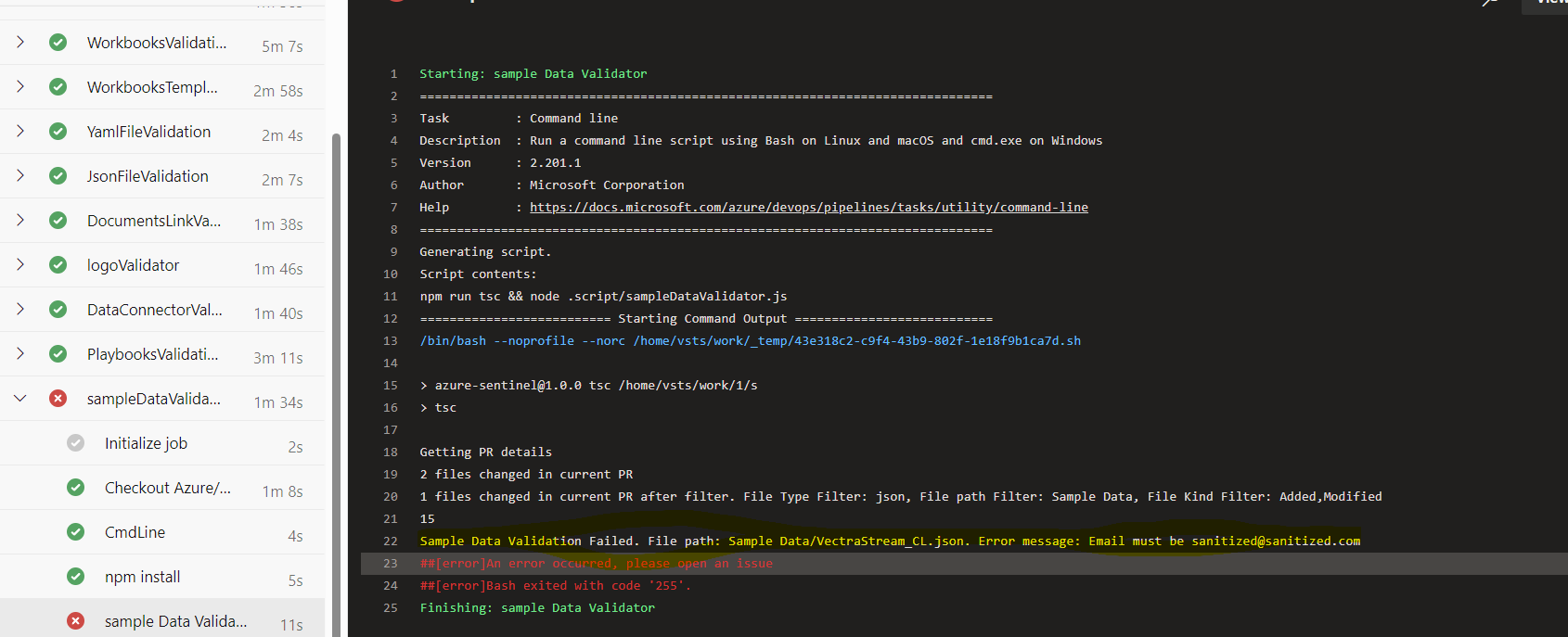Click success icon of WorkbooksTempl... job

(58, 86)
